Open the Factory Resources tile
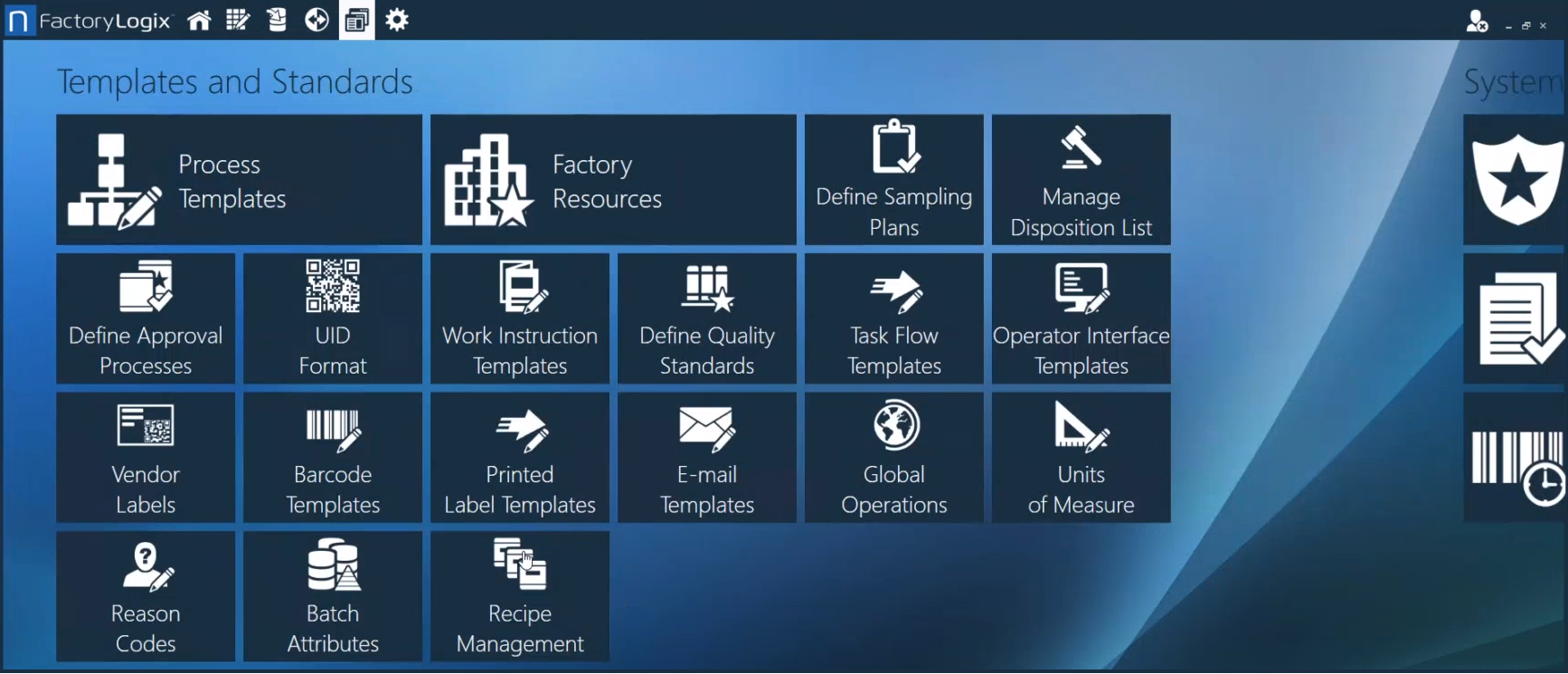This screenshot has height=674, width=1568. click(613, 180)
